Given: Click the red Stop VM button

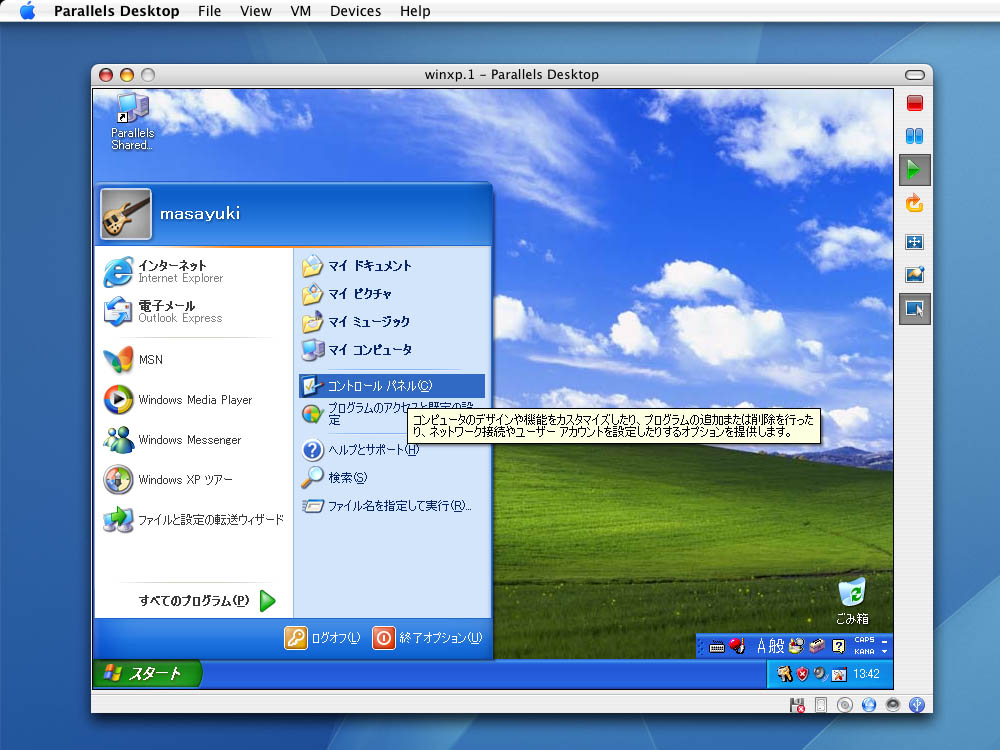Looking at the screenshot, I should [x=914, y=103].
